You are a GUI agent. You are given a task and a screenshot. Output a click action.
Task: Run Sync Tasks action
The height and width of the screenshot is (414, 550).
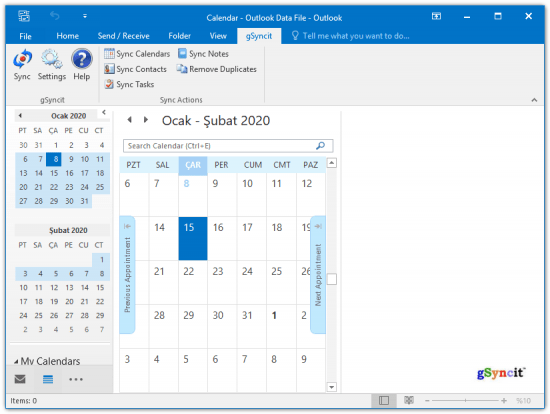129,84
